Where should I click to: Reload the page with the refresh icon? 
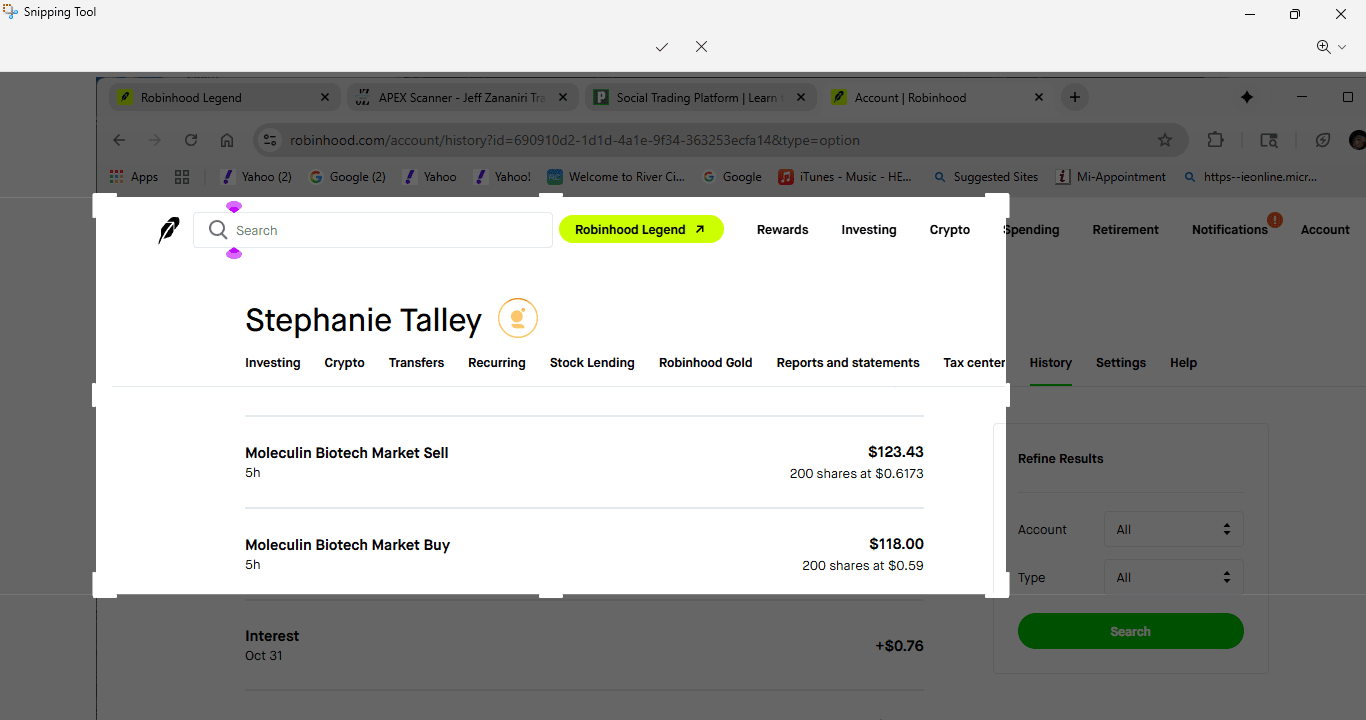coord(191,141)
